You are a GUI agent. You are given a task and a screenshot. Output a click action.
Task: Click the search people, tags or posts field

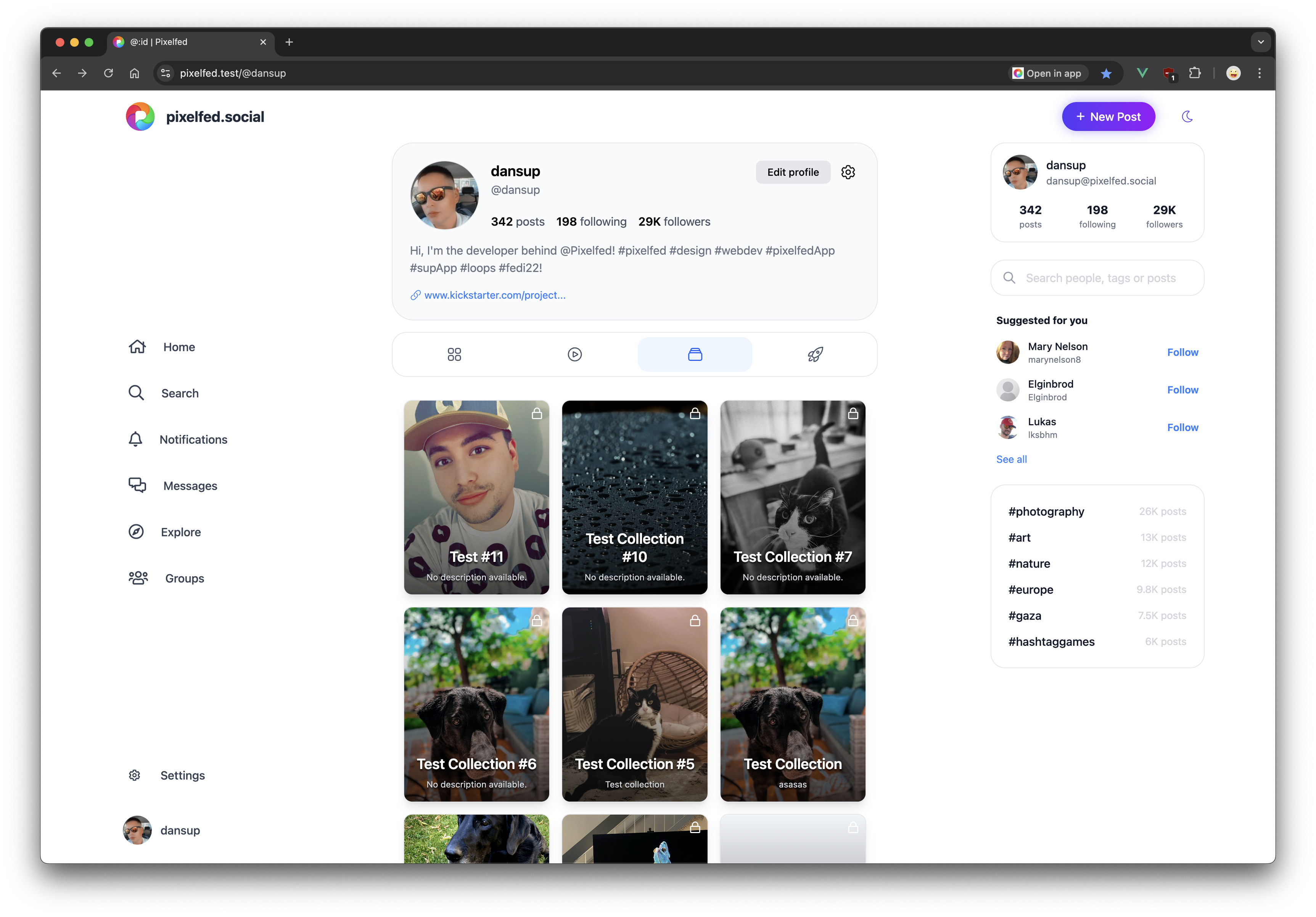(x=1097, y=278)
